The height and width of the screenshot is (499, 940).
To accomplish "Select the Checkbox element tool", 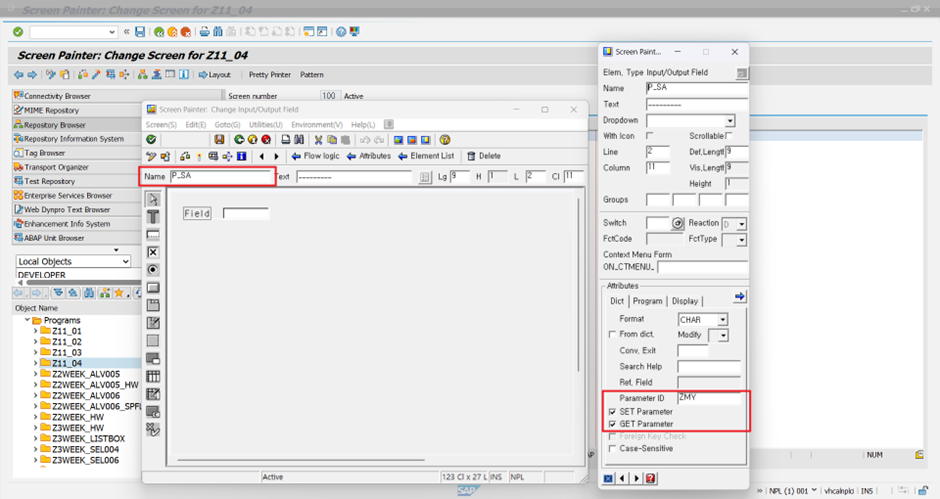I will click(153, 252).
